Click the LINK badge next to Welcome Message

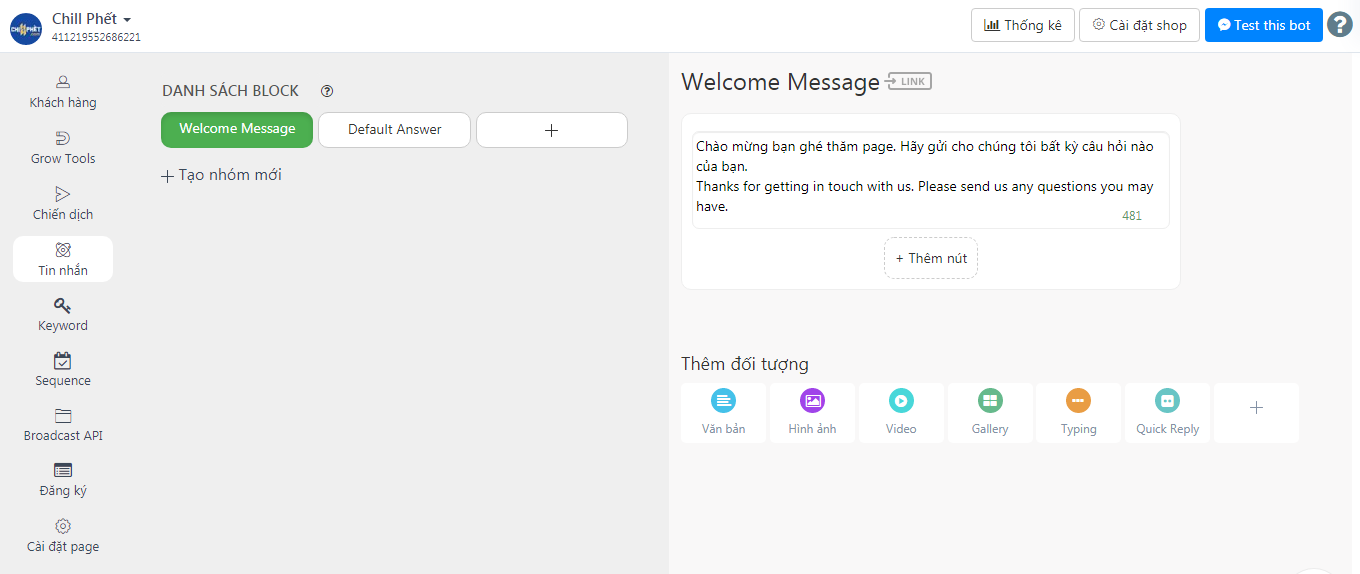pos(909,81)
